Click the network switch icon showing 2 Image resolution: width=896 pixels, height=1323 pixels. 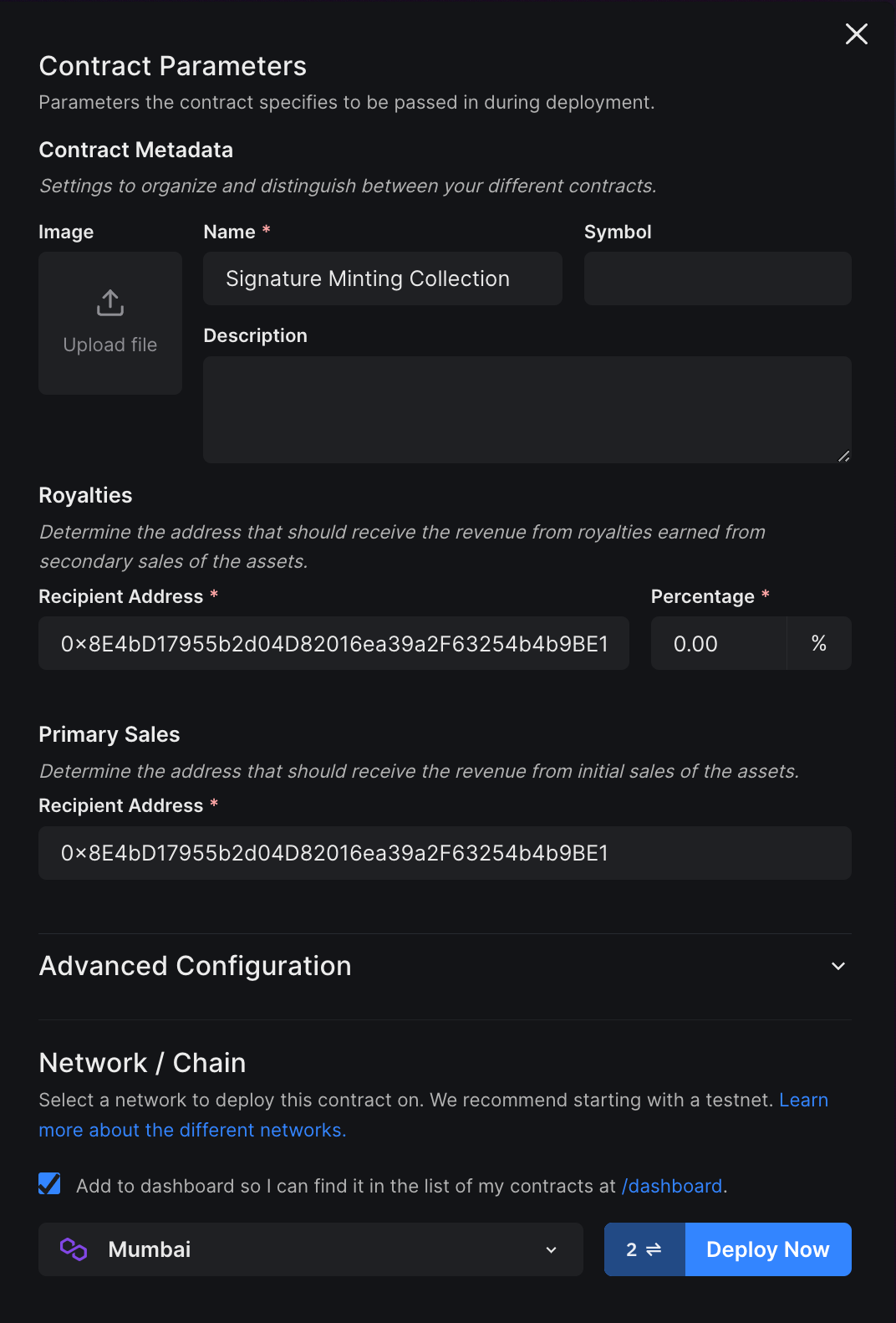pos(644,1249)
